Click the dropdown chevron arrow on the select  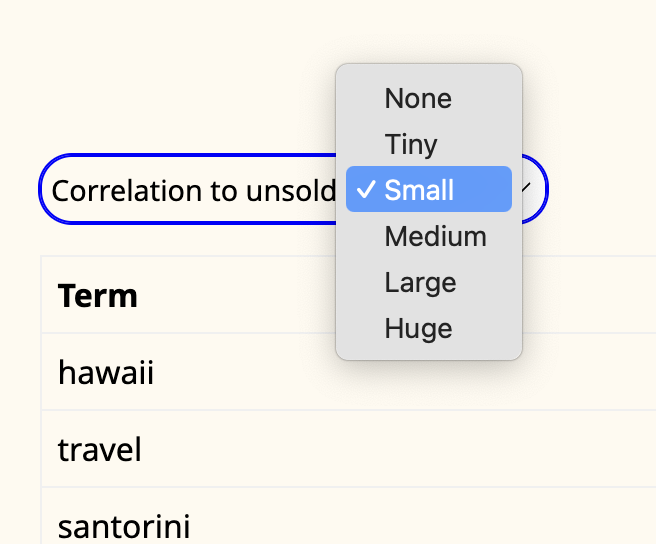click(526, 188)
